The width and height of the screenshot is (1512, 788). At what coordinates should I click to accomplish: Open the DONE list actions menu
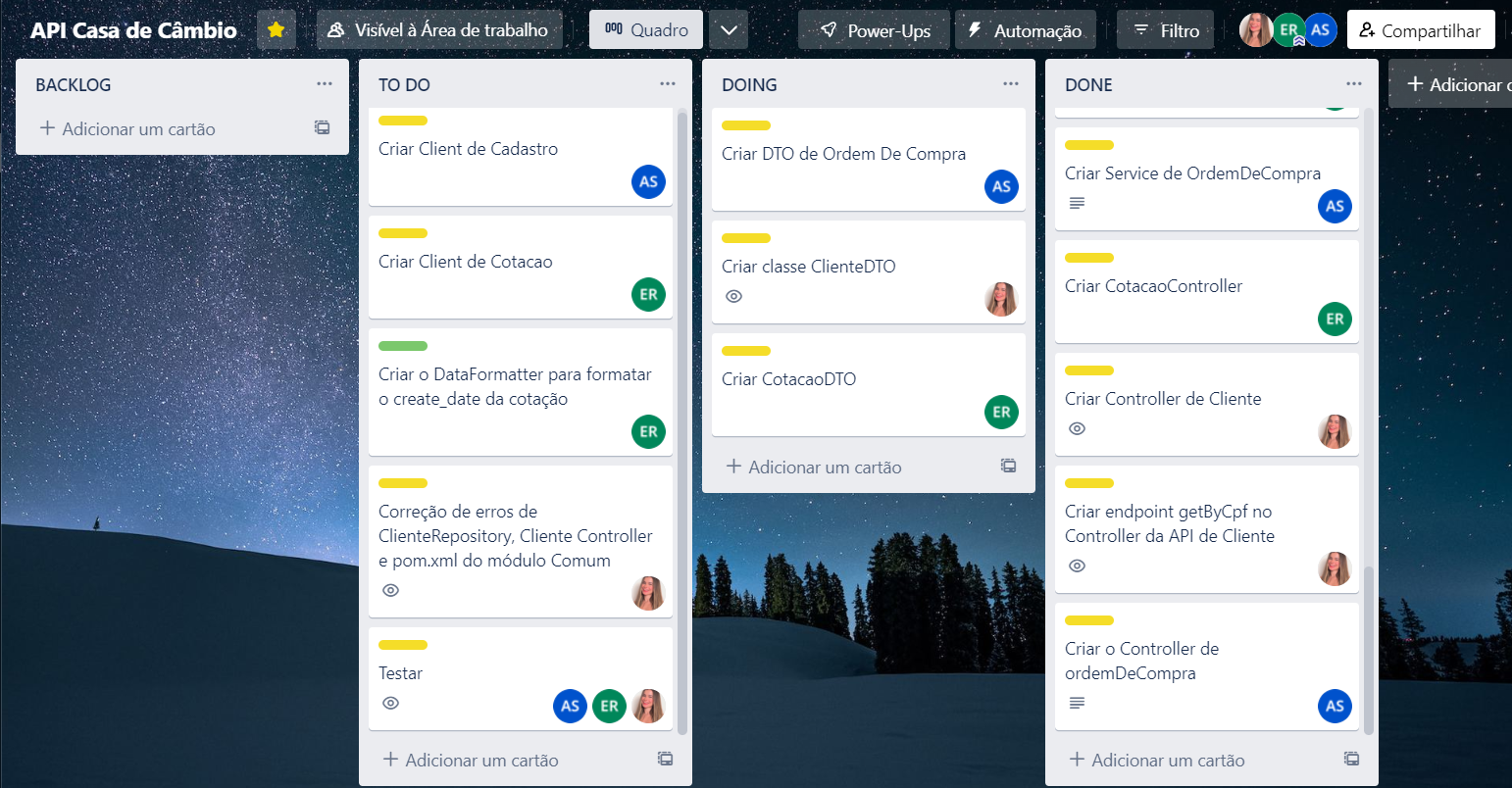tap(1354, 84)
